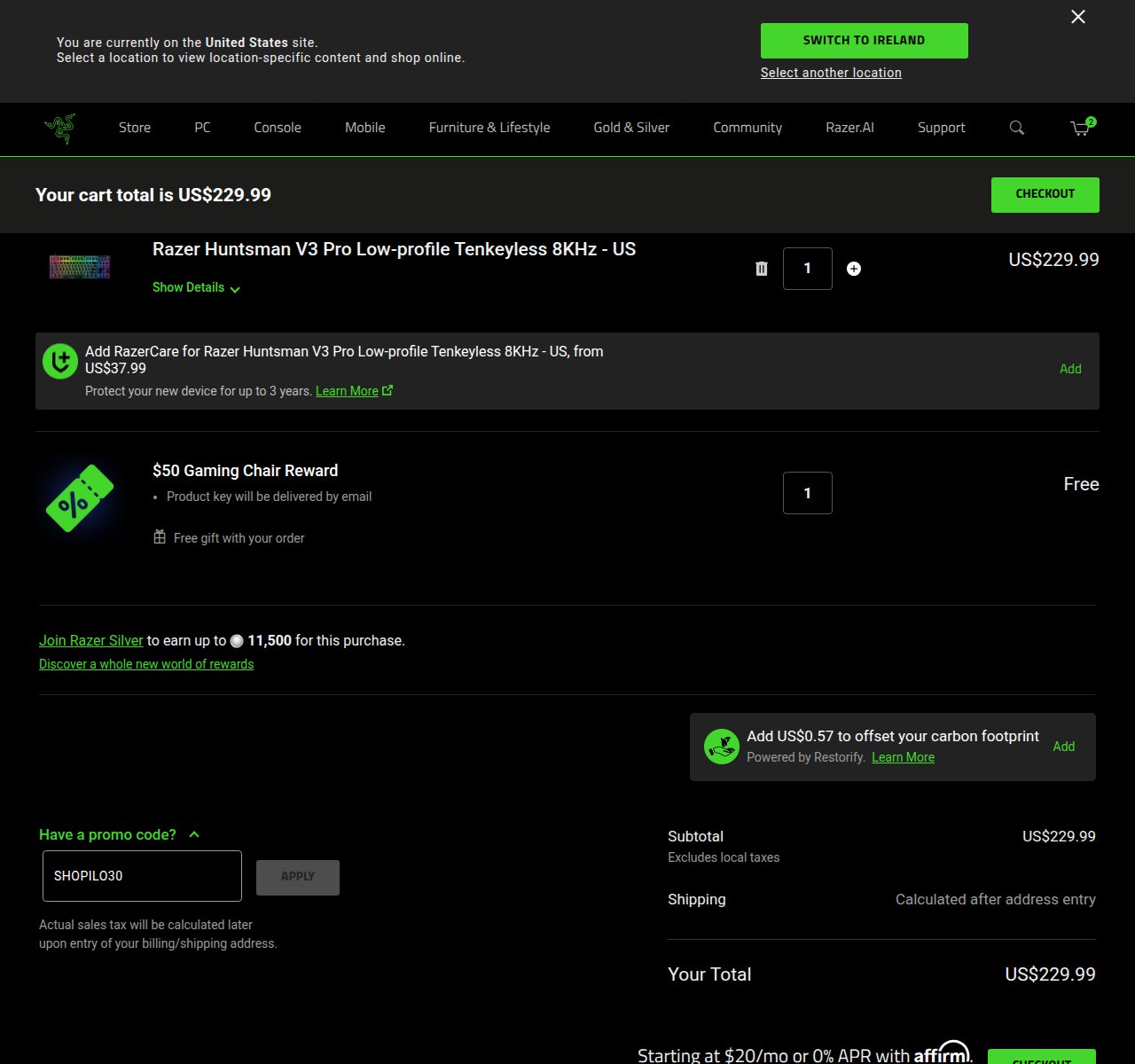Click the Huntsman keyboard thumbnail
Image resolution: width=1135 pixels, height=1064 pixels.
pyautogui.click(x=80, y=266)
